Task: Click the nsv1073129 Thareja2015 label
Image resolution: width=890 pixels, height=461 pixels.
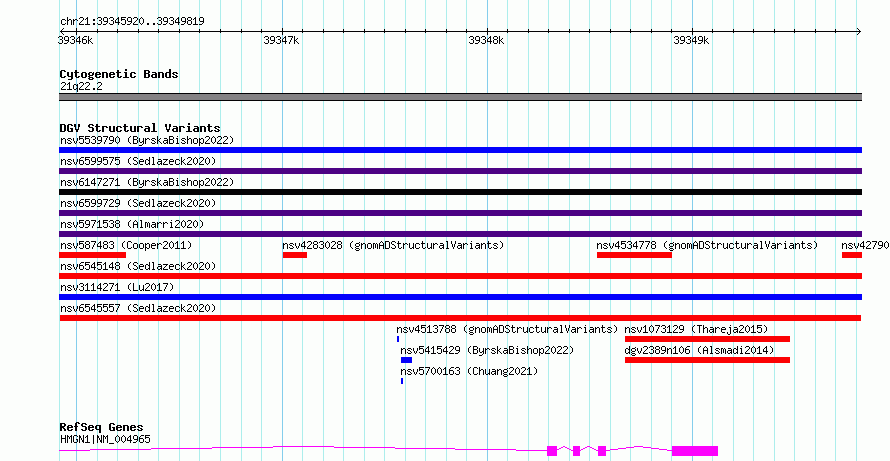Action: (x=696, y=329)
